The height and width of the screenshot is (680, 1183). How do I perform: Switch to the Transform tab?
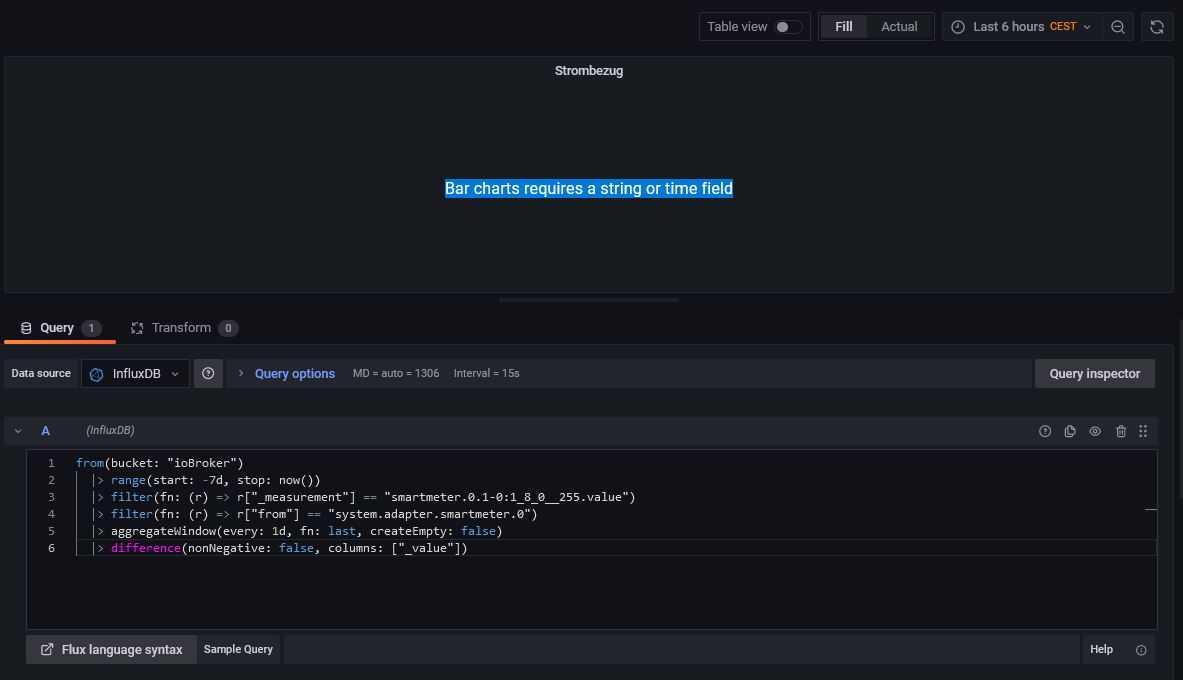coord(181,328)
